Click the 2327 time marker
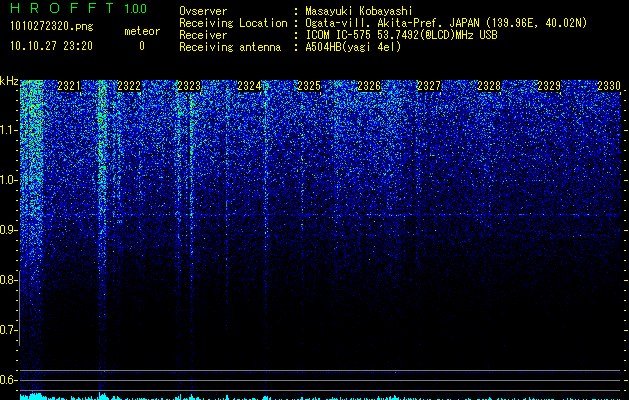 429,86
